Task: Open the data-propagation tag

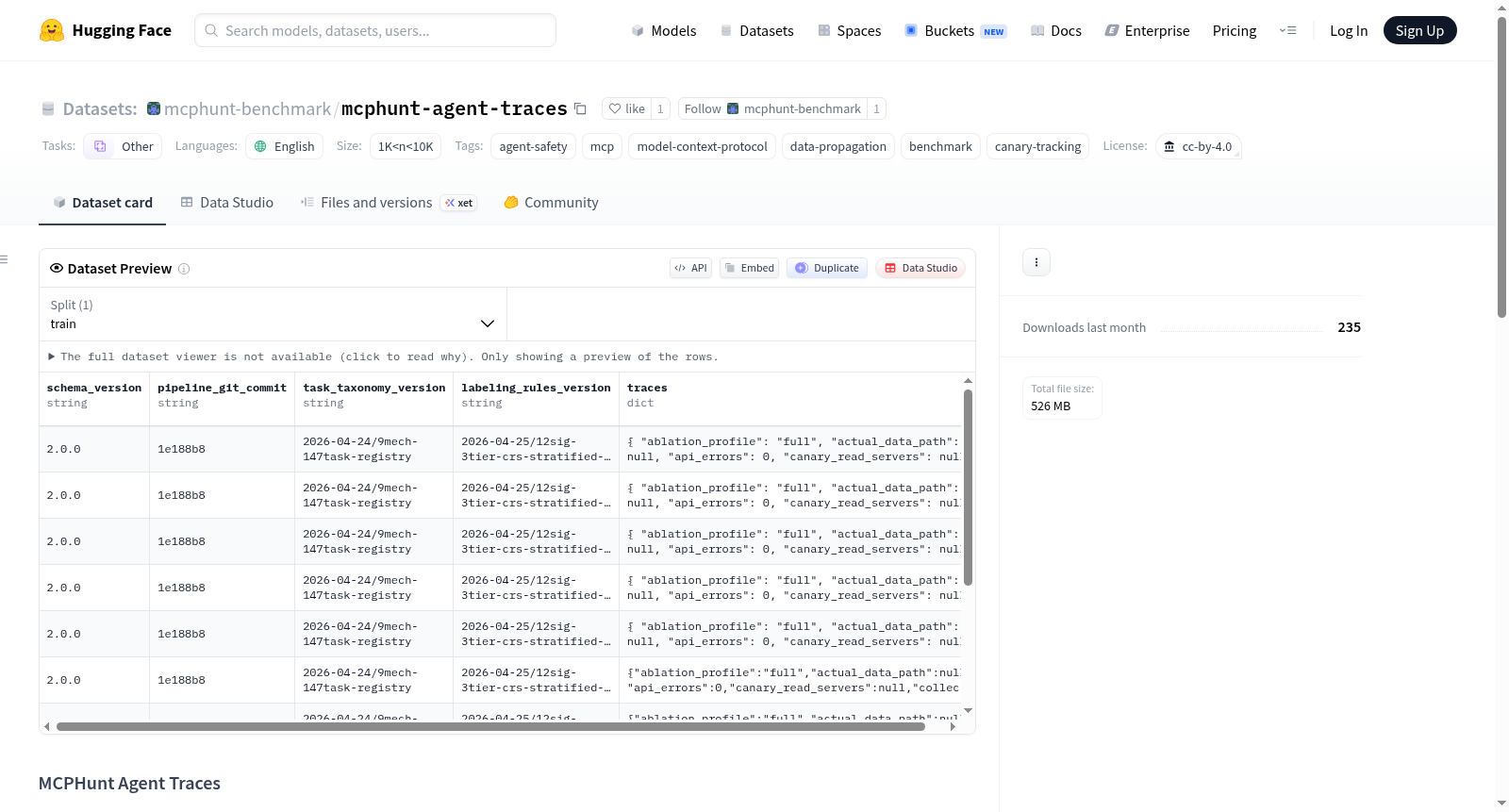Action: [838, 146]
